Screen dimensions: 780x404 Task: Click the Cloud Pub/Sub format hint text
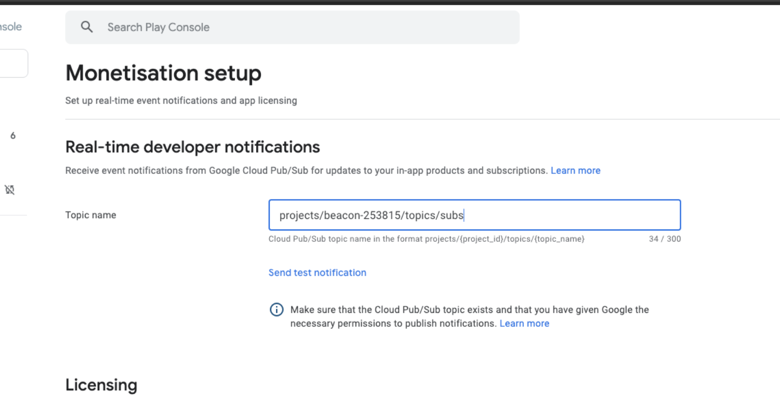tap(426, 239)
